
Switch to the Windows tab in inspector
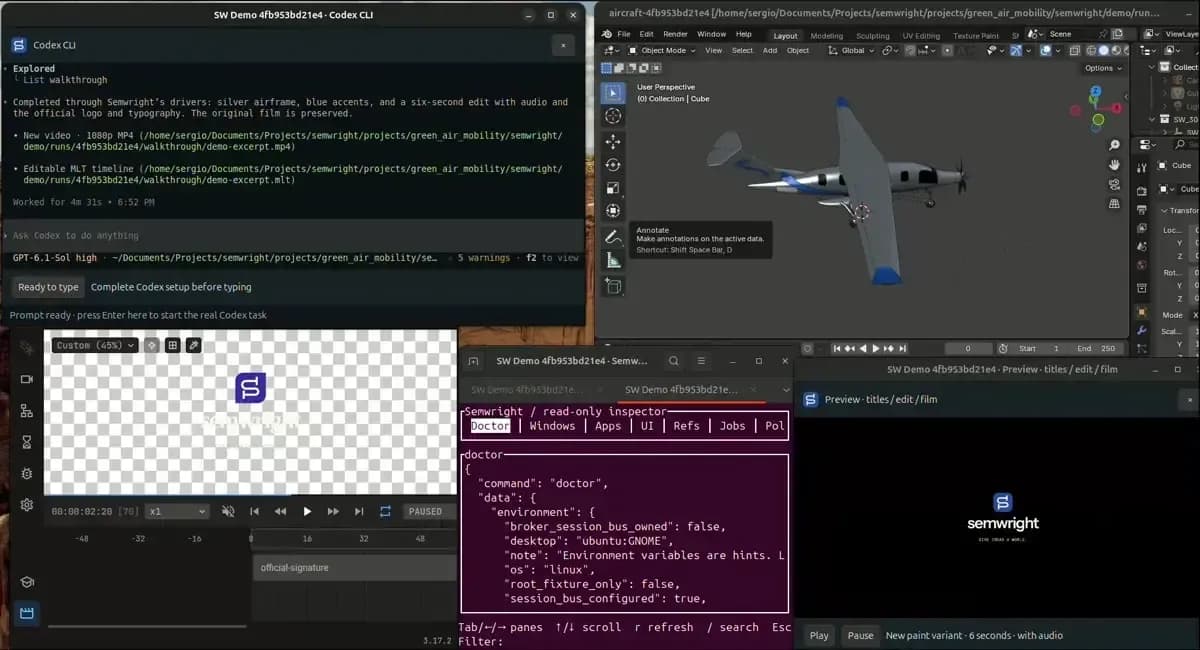point(552,425)
